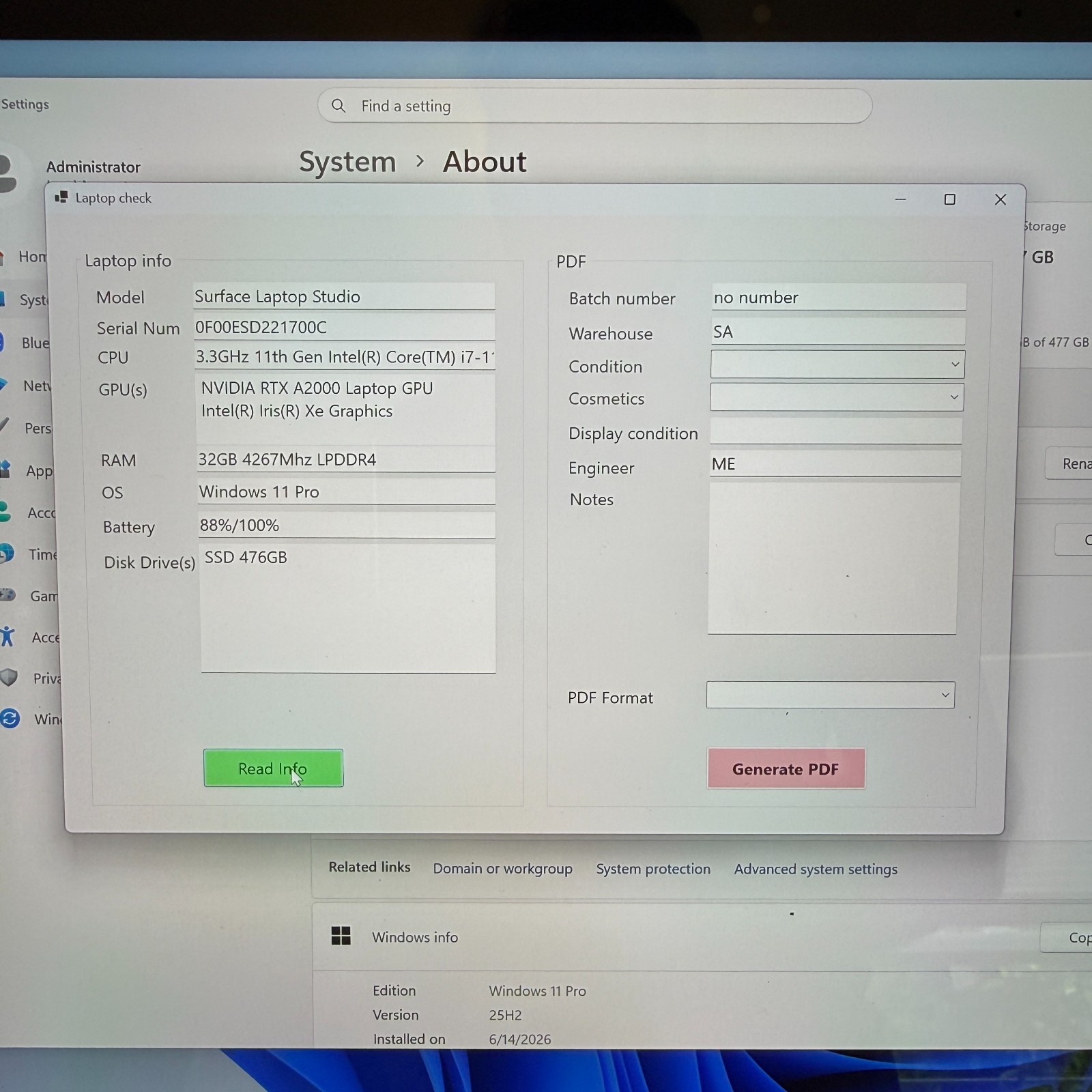Click the Windows logo beside Windows info

pos(341,936)
